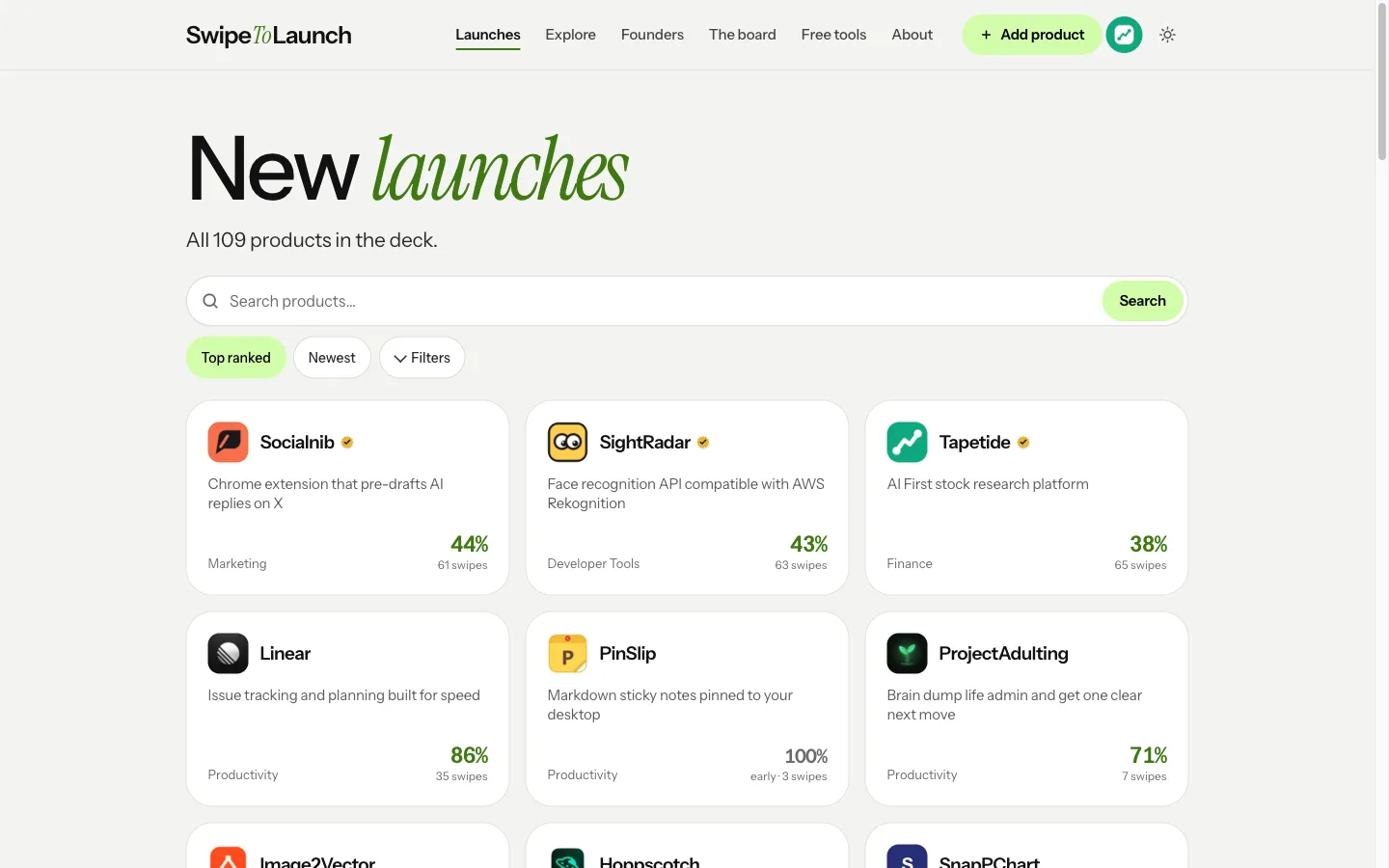Select the Top ranked sort option
This screenshot has width=1389, height=868.
pos(236,358)
